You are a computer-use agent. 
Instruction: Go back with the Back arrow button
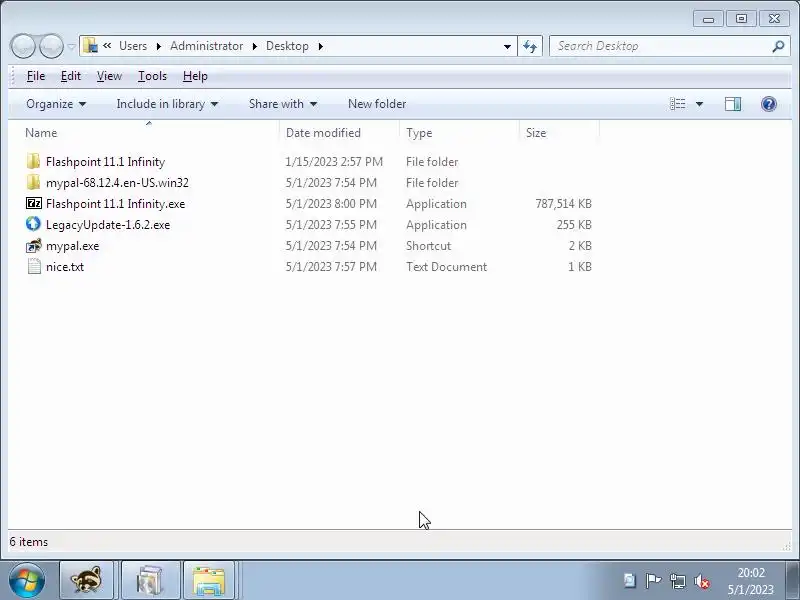(x=23, y=46)
